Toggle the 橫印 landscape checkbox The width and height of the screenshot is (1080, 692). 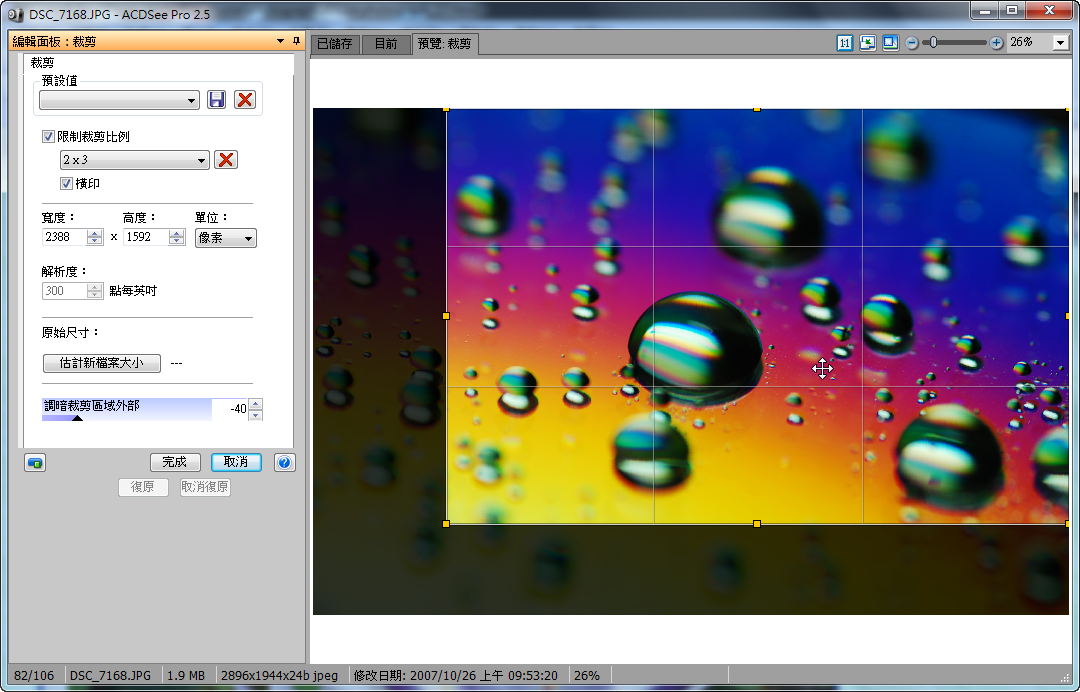67,184
